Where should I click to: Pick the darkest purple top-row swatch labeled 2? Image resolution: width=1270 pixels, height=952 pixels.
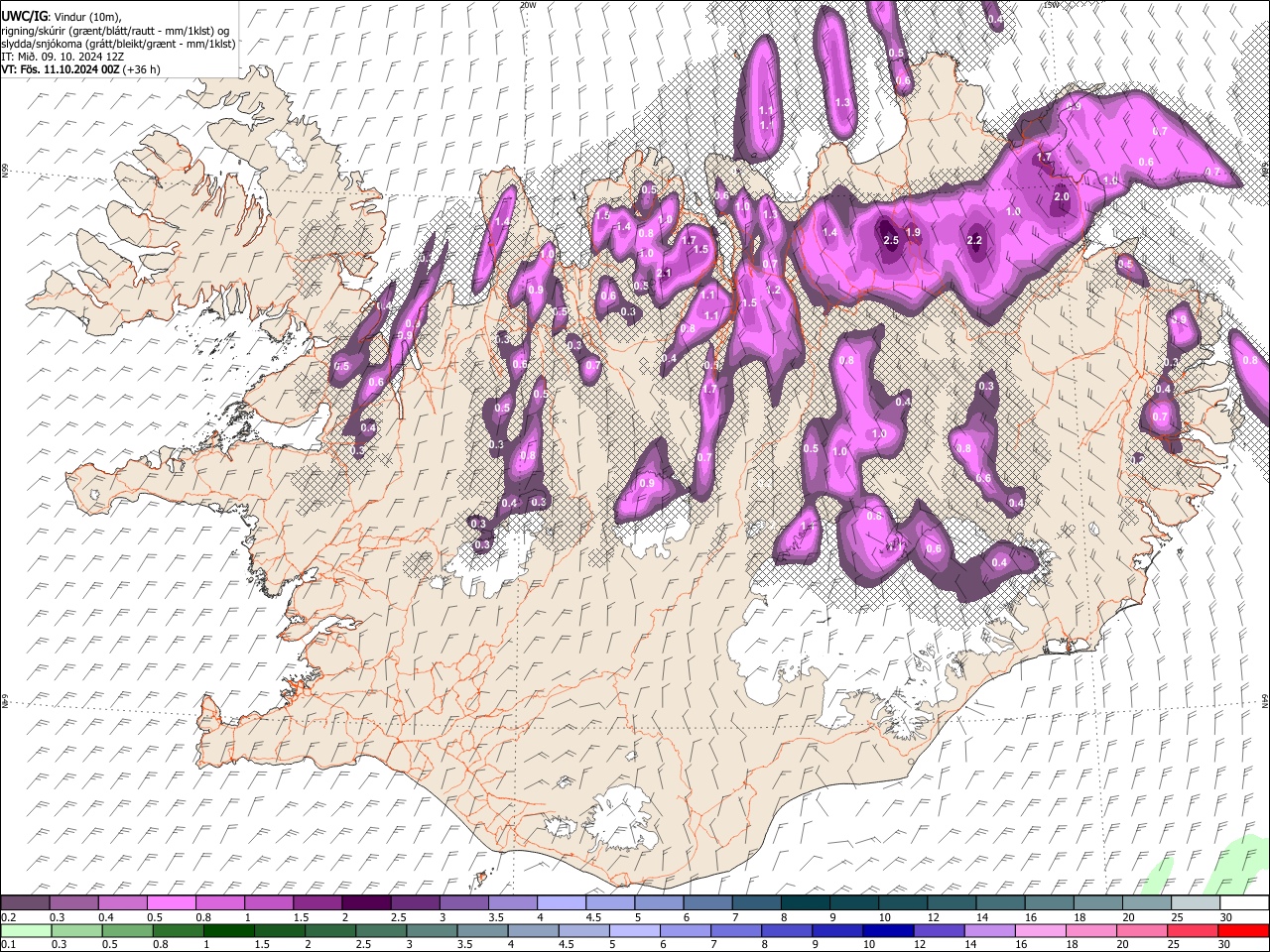tap(366, 902)
